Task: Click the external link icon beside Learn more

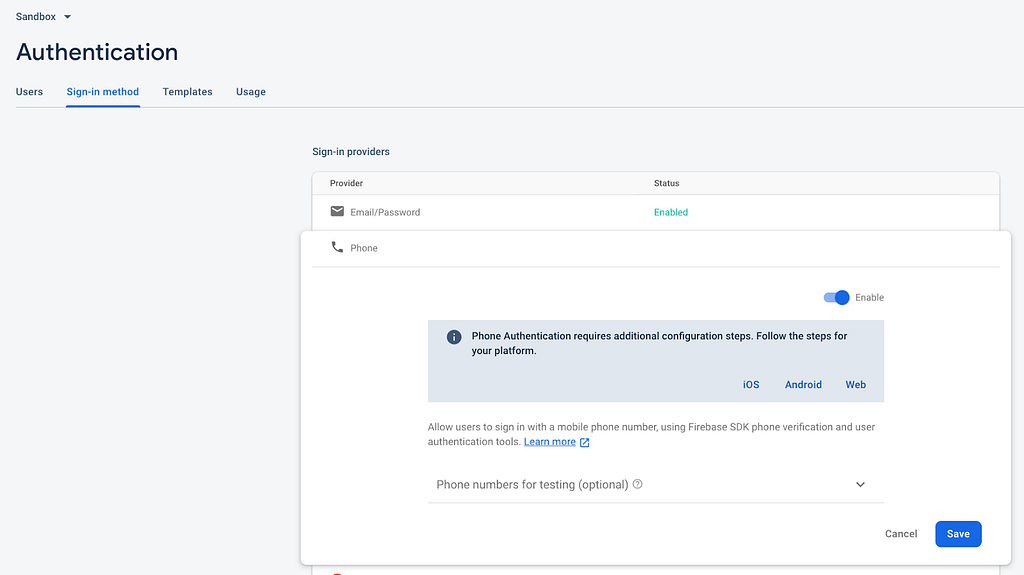Action: 584,442
